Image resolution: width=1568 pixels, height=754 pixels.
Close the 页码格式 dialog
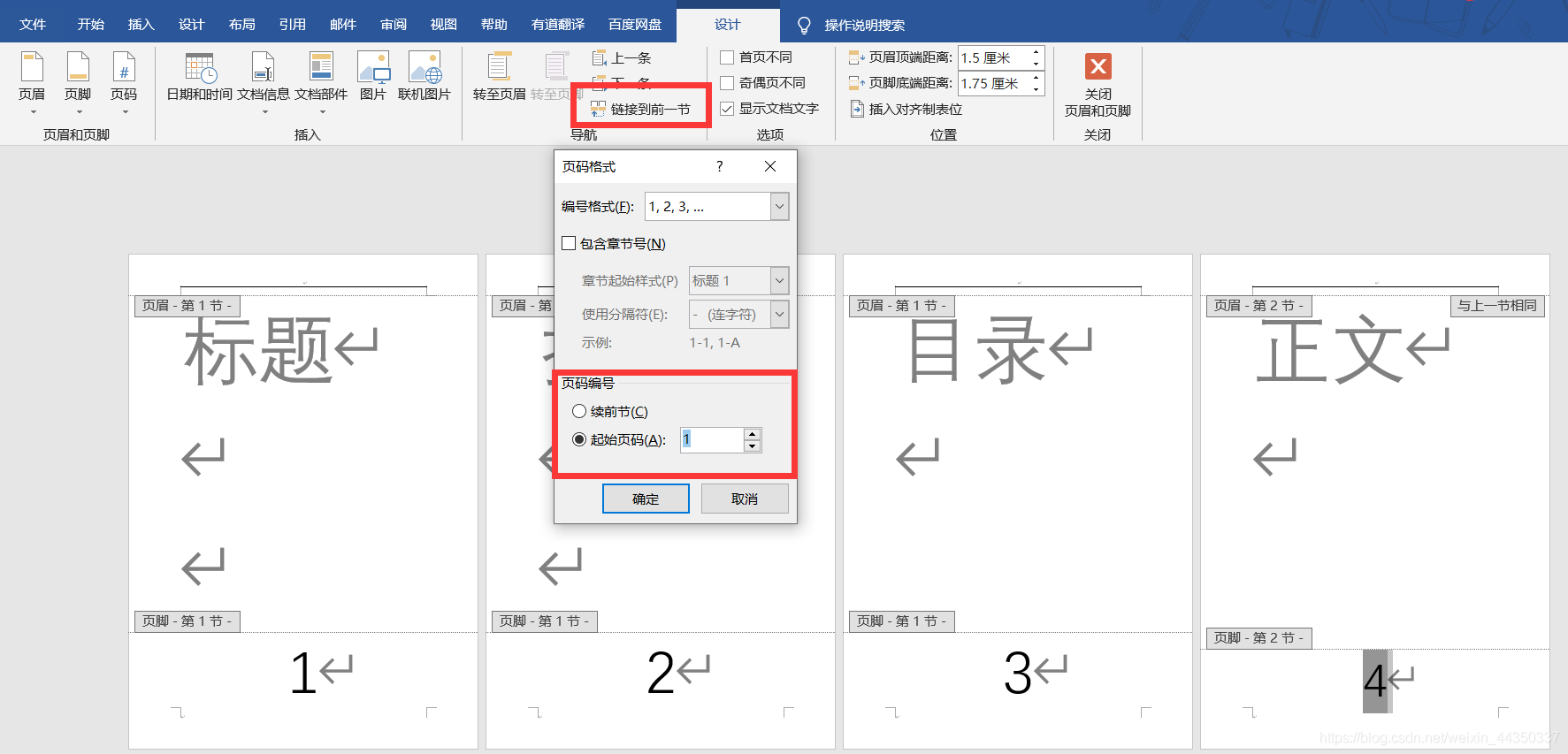pyautogui.click(x=770, y=166)
